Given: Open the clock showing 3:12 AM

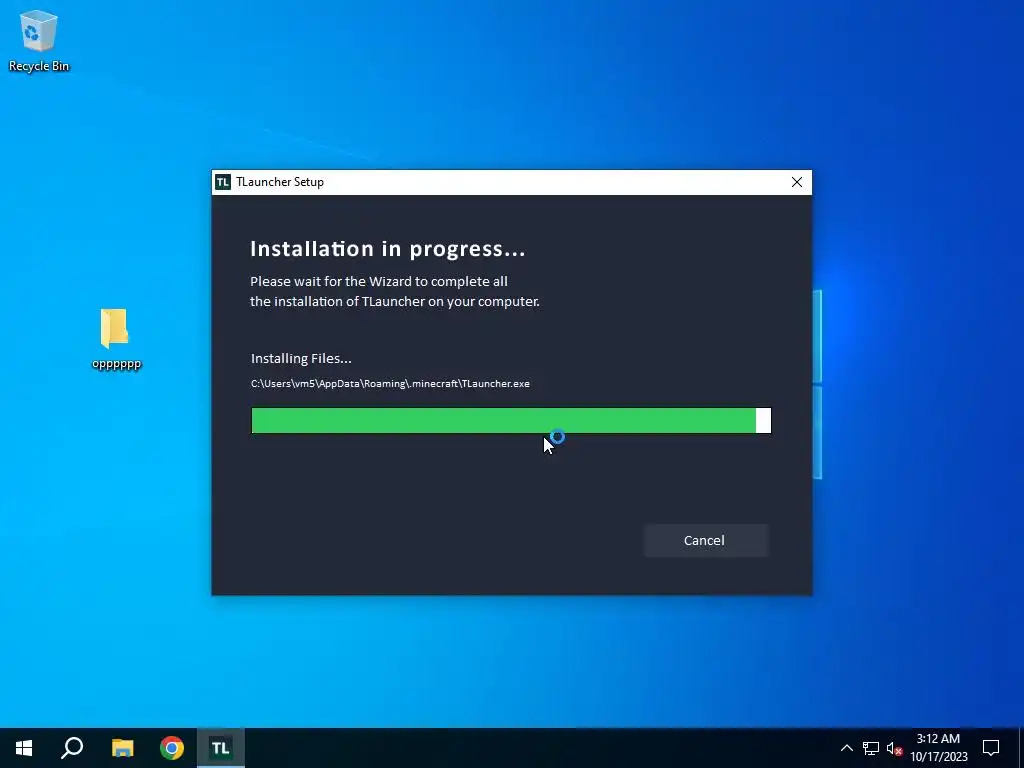Looking at the screenshot, I should [x=938, y=748].
